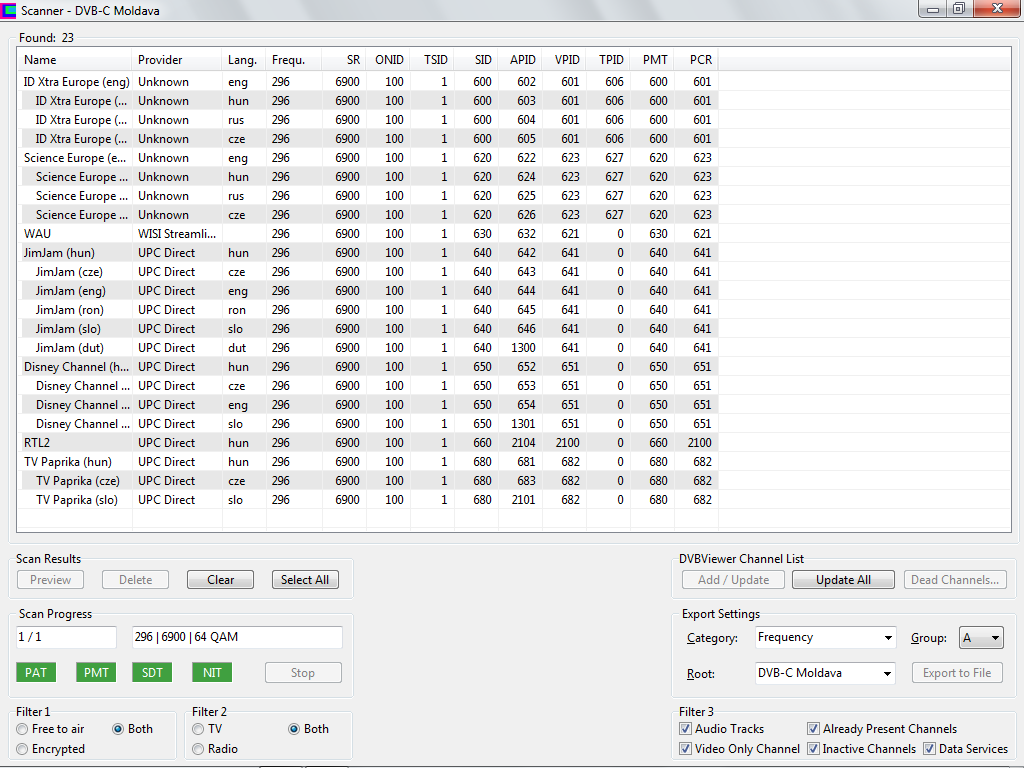The image size is (1024, 768).
Task: Select the Encrypted radio button
Action: tap(22, 749)
